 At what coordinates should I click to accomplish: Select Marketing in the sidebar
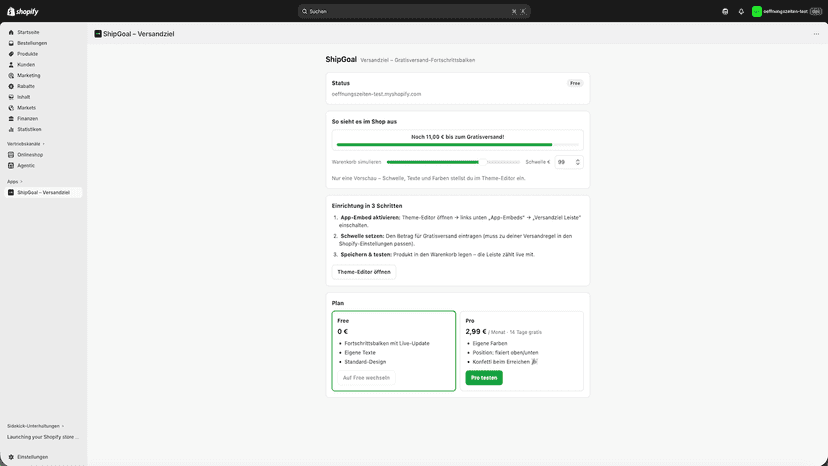pyautogui.click(x=29, y=76)
